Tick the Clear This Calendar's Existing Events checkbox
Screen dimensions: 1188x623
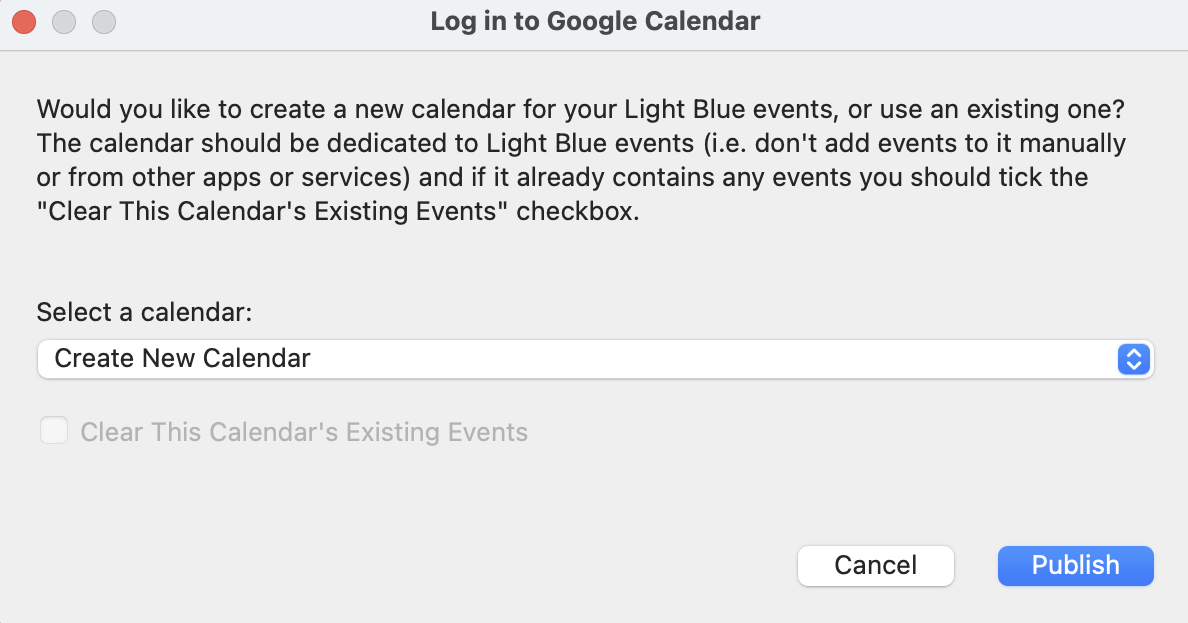tap(53, 430)
